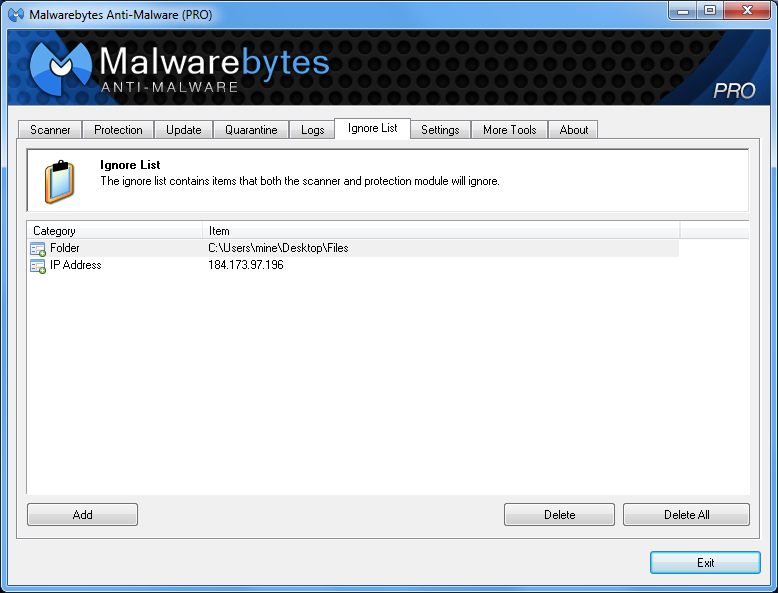Sort by the Item column header

coord(441,231)
